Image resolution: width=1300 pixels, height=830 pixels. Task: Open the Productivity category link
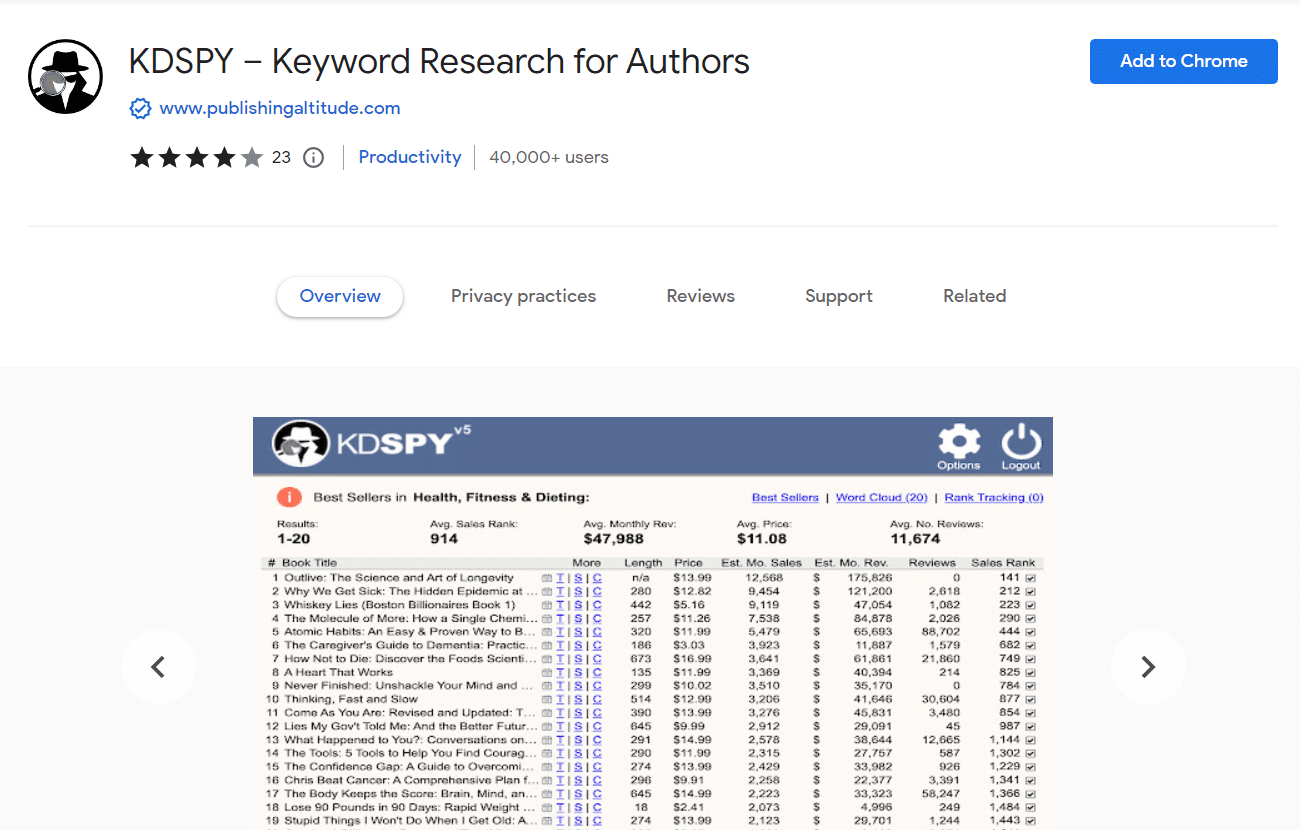410,157
